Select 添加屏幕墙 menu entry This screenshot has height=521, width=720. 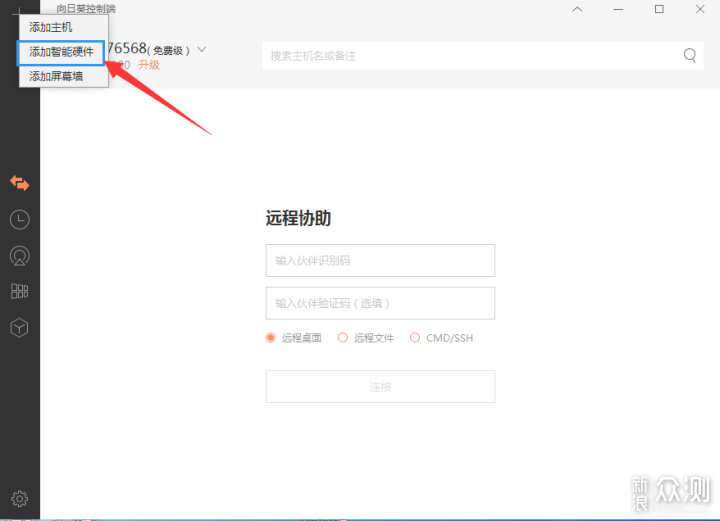(x=63, y=76)
